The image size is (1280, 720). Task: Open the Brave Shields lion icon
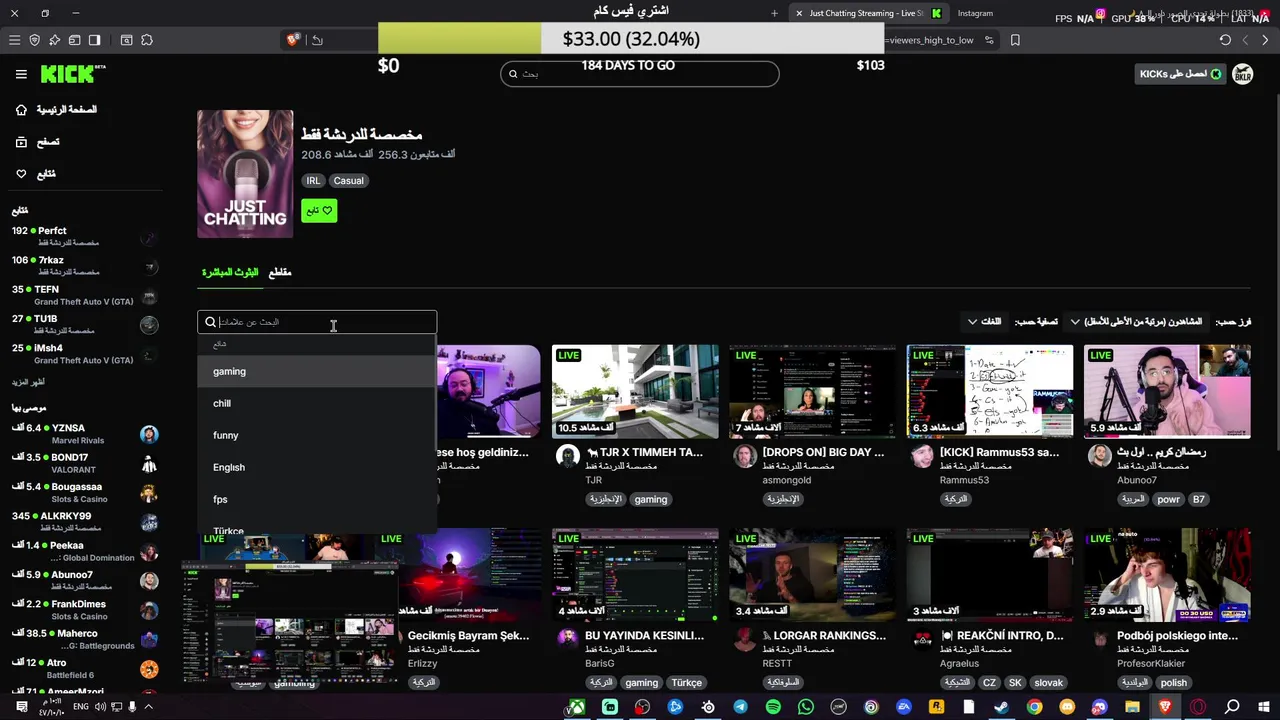coord(292,40)
